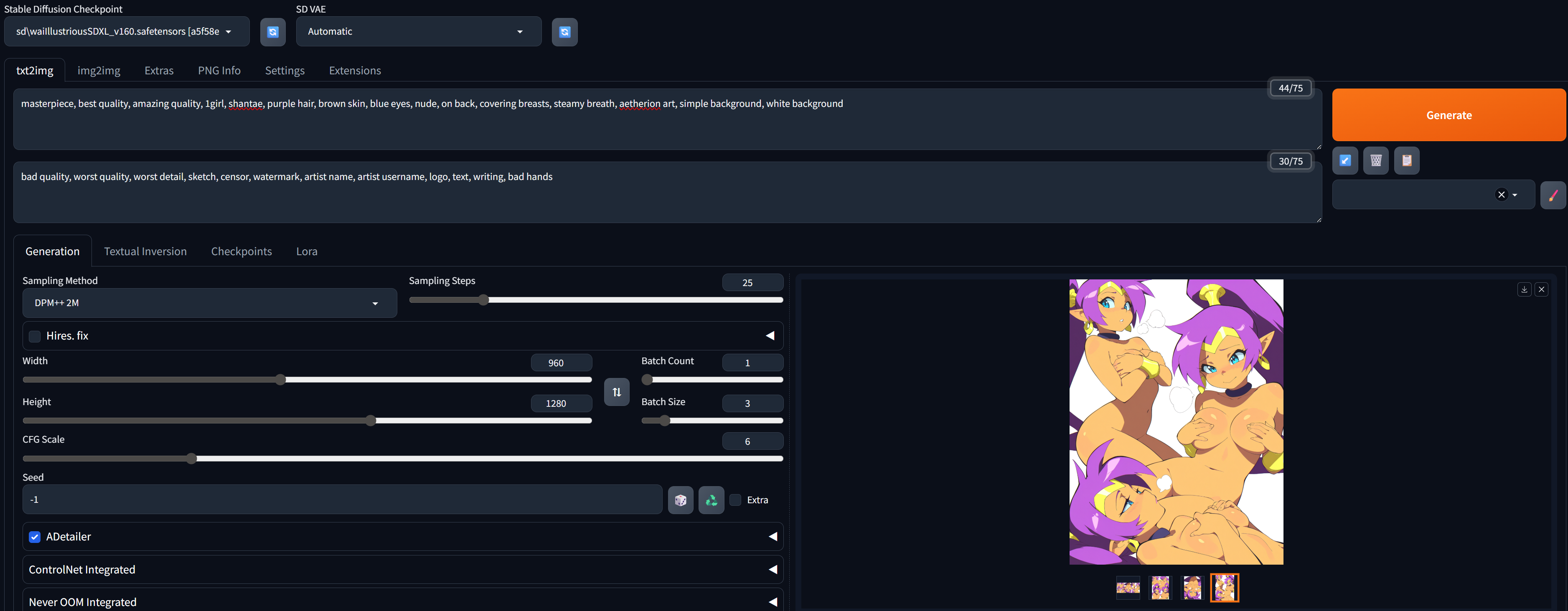Disable the ADetailer checkbox

(x=35, y=537)
